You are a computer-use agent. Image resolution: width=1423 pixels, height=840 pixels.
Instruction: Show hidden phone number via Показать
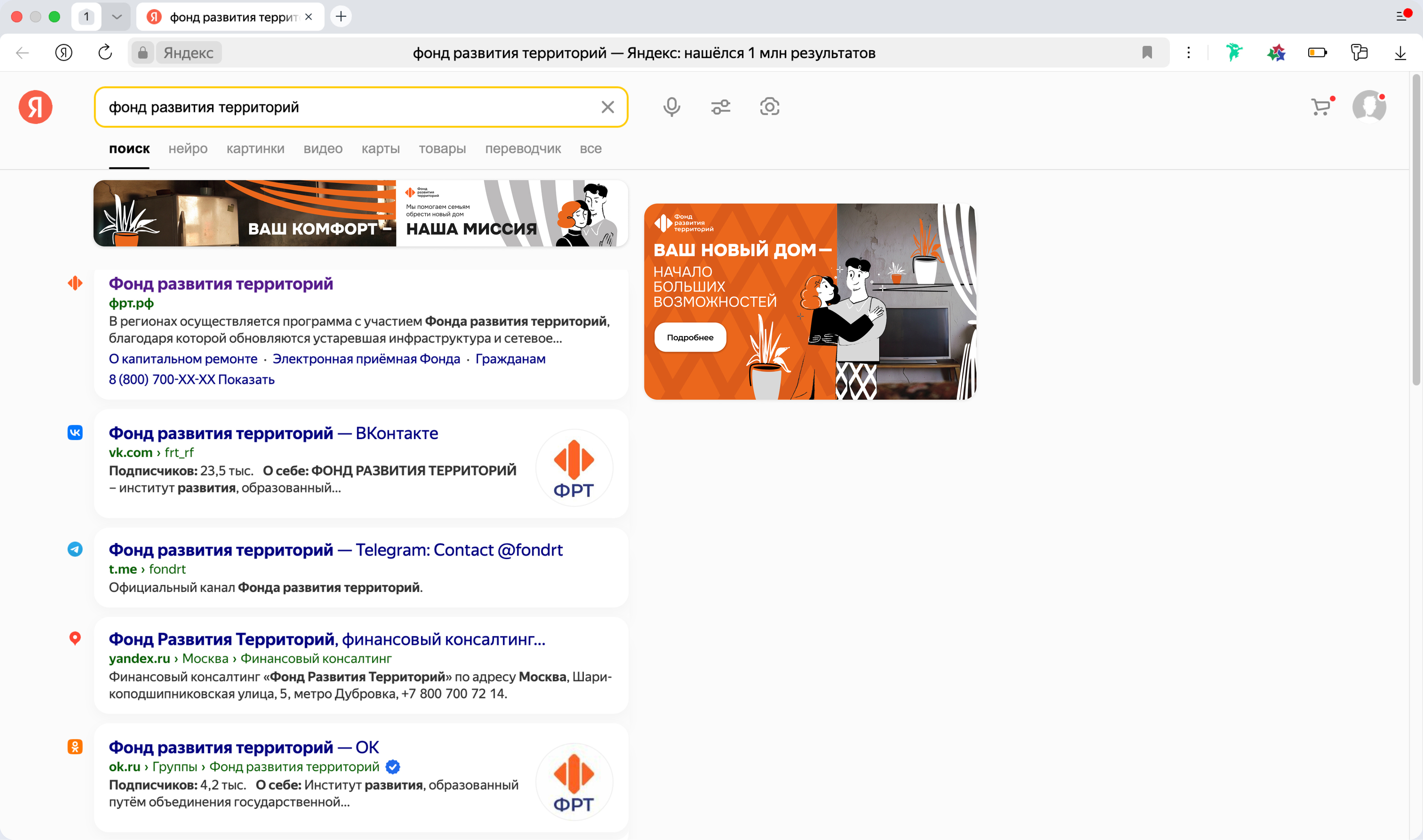coord(246,380)
